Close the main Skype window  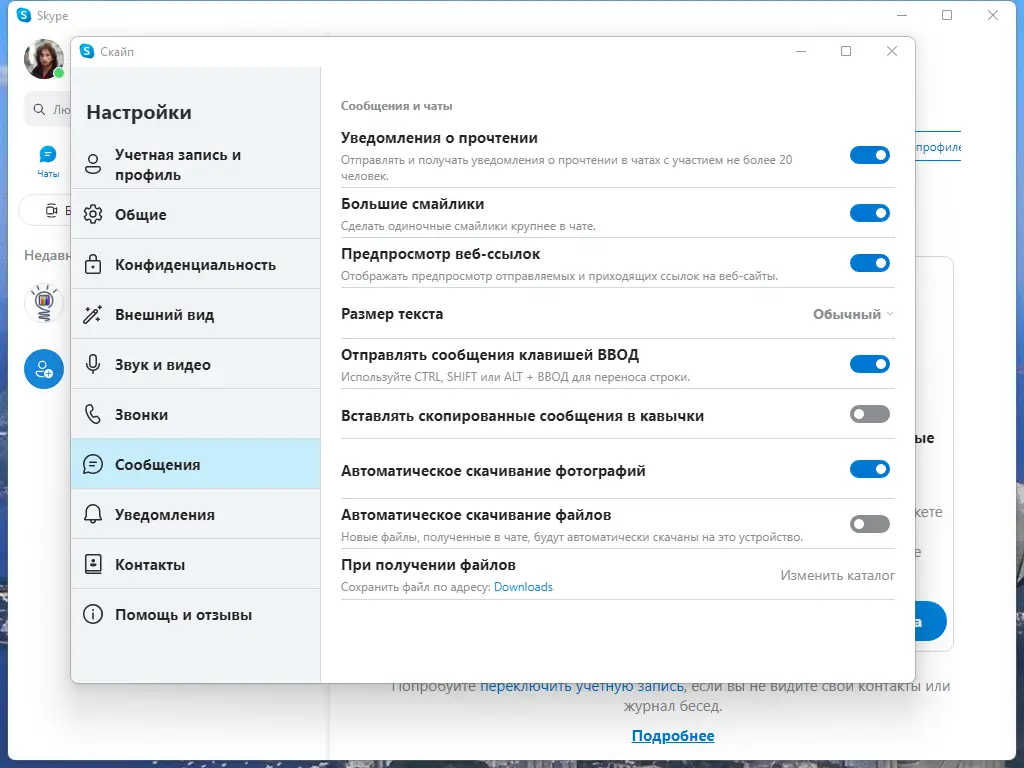993,15
